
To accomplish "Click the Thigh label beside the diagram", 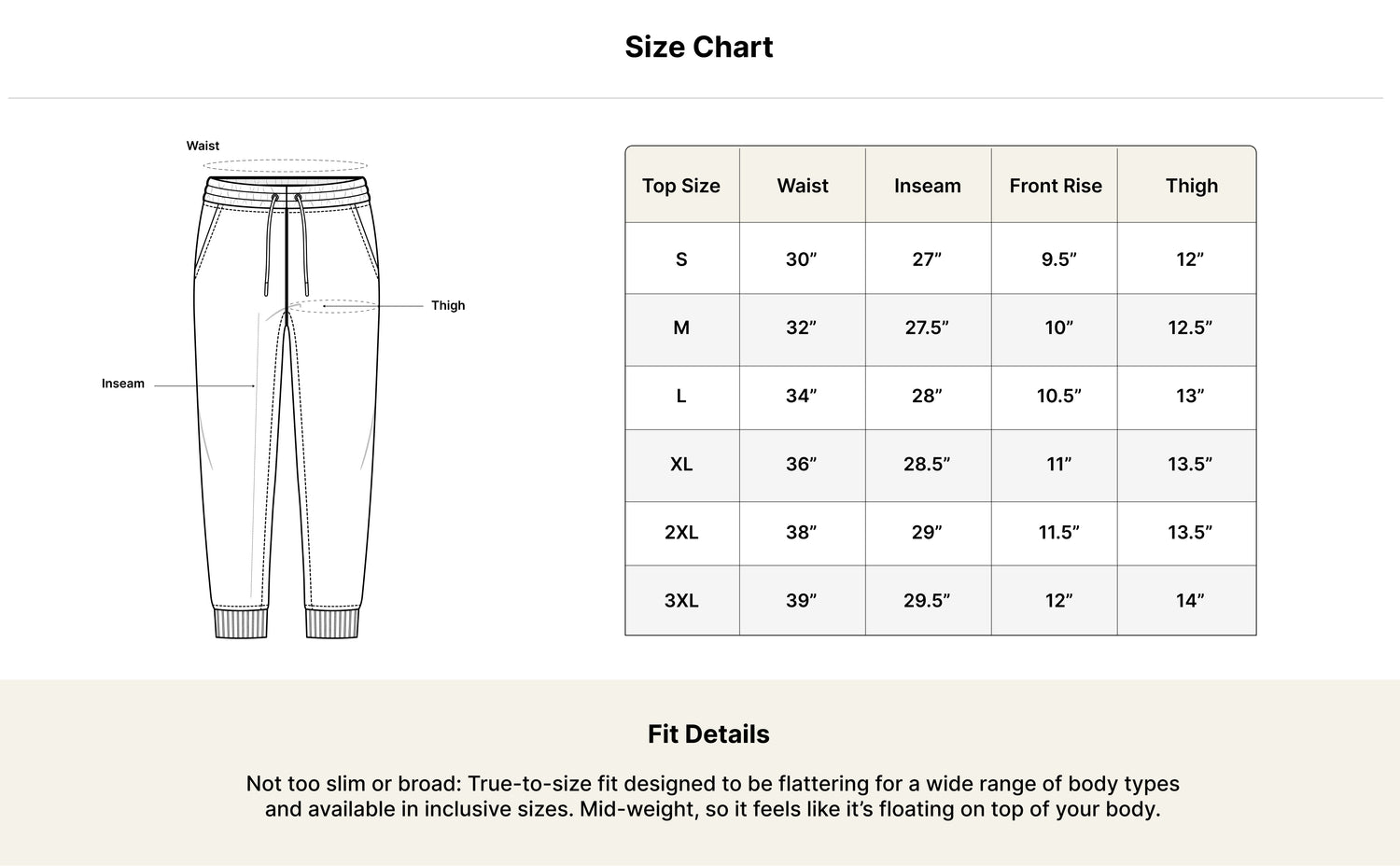I will tap(448, 305).
